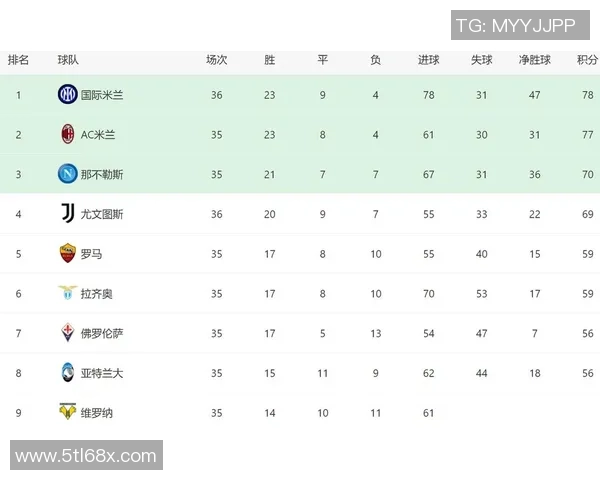Click the Fiorentina club crest icon

pos(67,333)
